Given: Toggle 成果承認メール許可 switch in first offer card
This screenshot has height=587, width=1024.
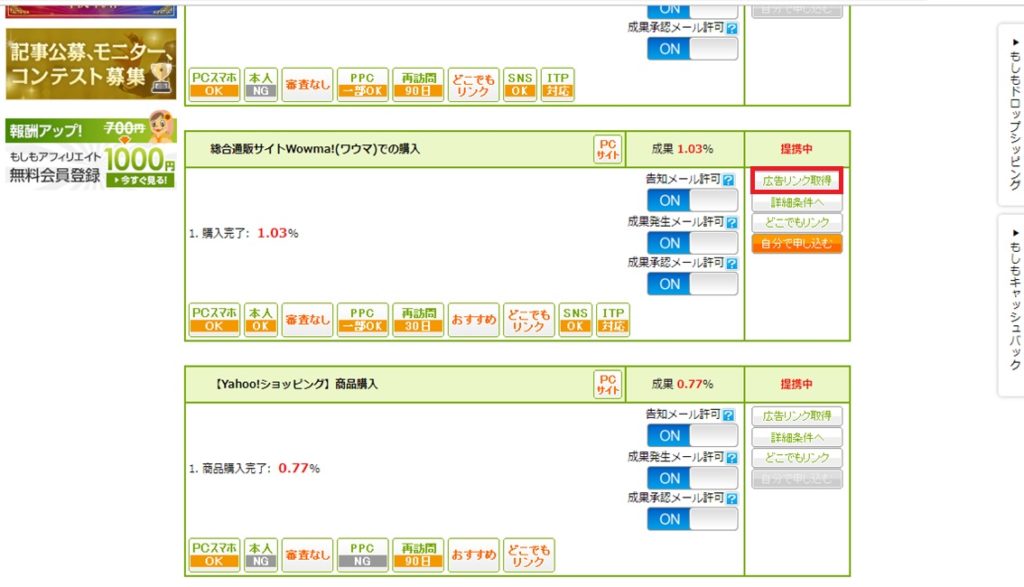Looking at the screenshot, I should pos(692,49).
